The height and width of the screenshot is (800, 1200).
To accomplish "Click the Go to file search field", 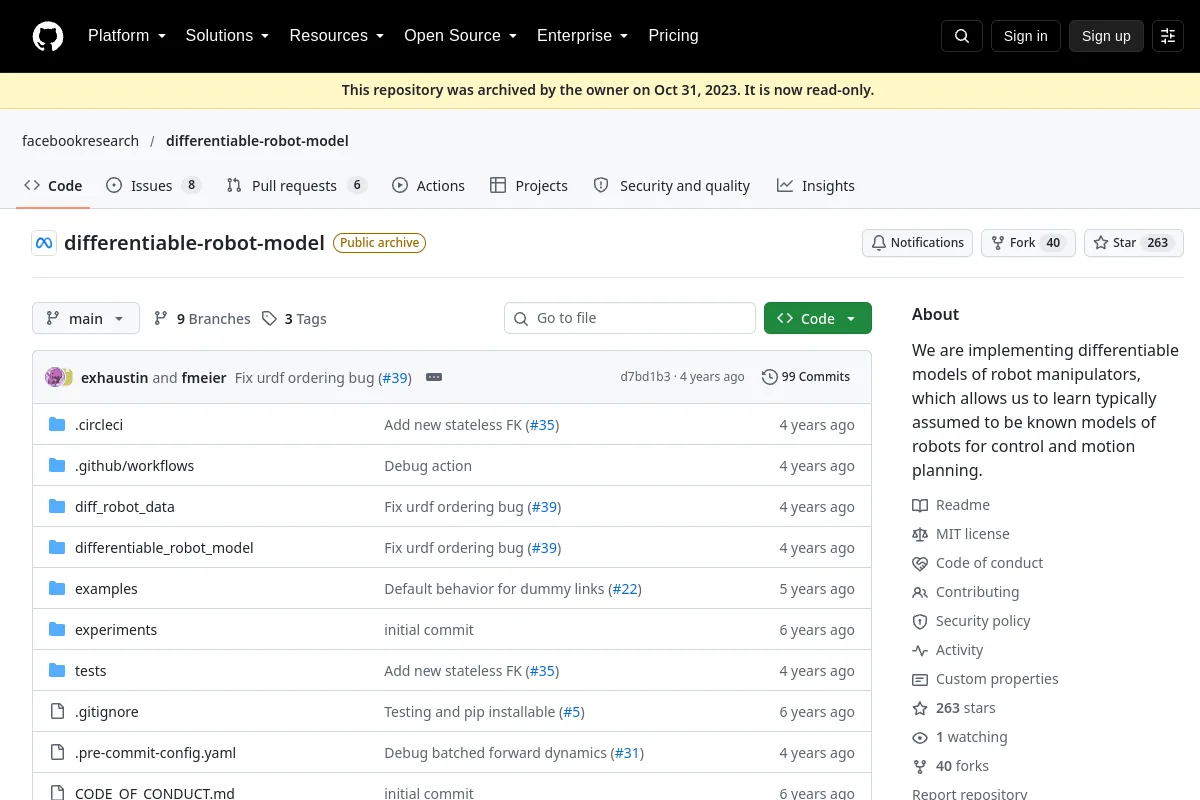I will (630, 318).
